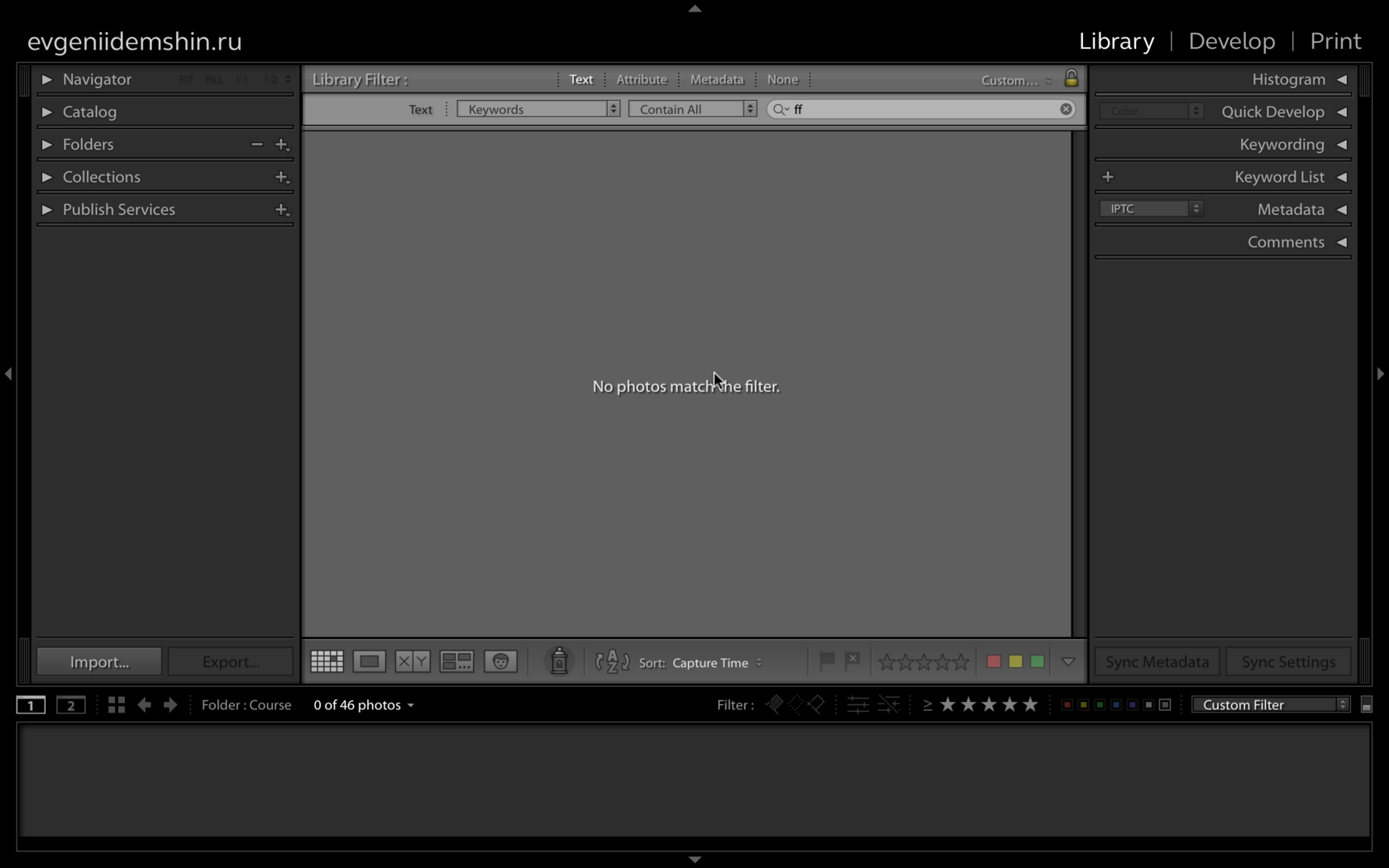1389x868 pixels.
Task: Click Sync Settings button
Action: pos(1288,661)
